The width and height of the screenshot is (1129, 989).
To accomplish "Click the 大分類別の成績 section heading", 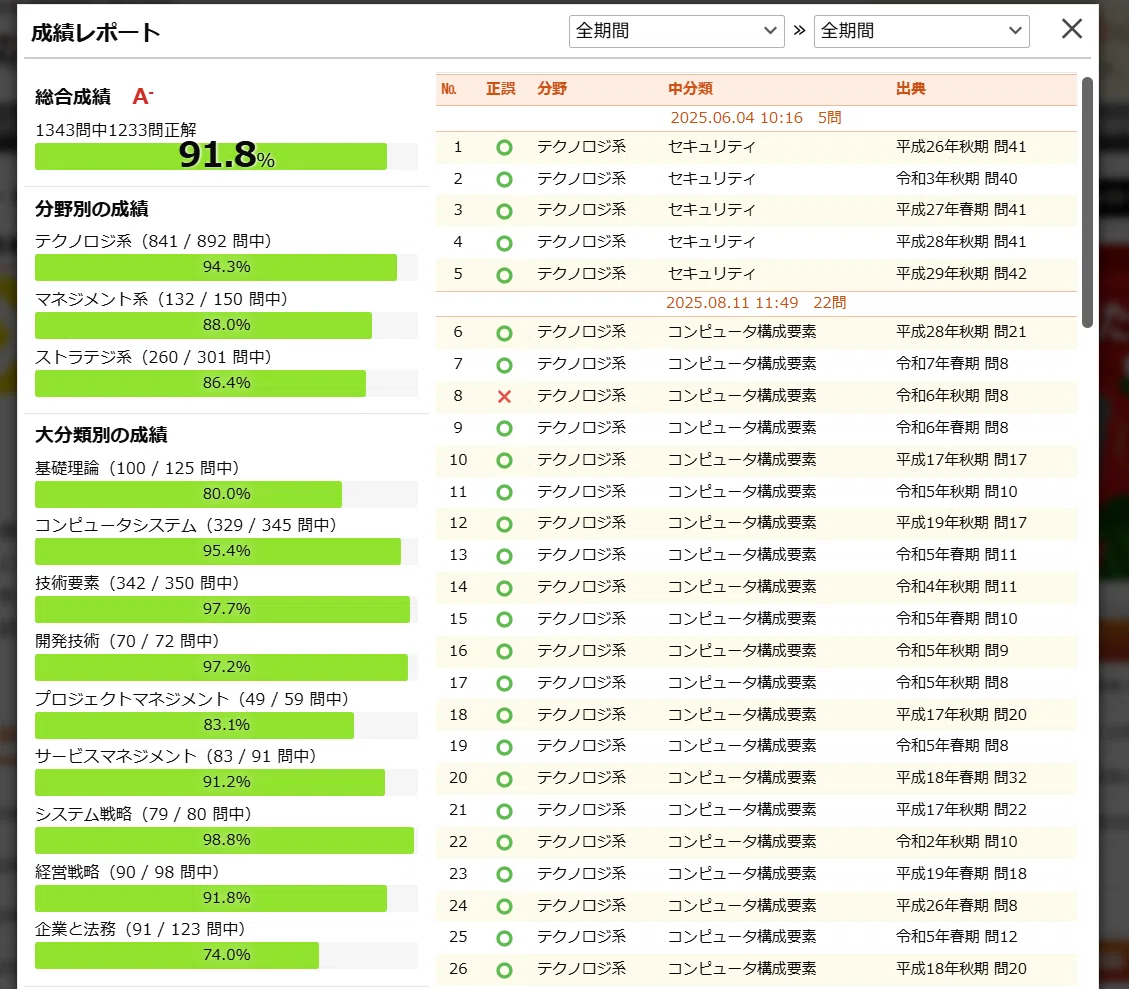I will tap(101, 435).
